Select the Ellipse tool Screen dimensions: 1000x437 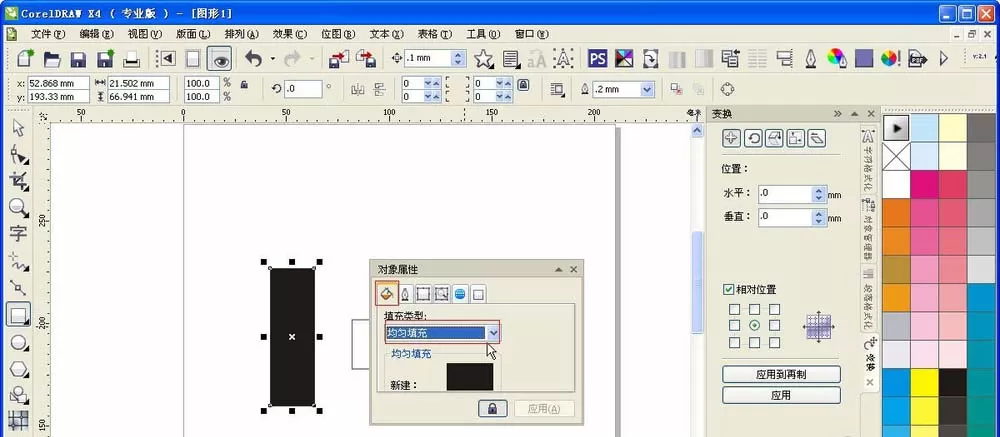(x=18, y=343)
